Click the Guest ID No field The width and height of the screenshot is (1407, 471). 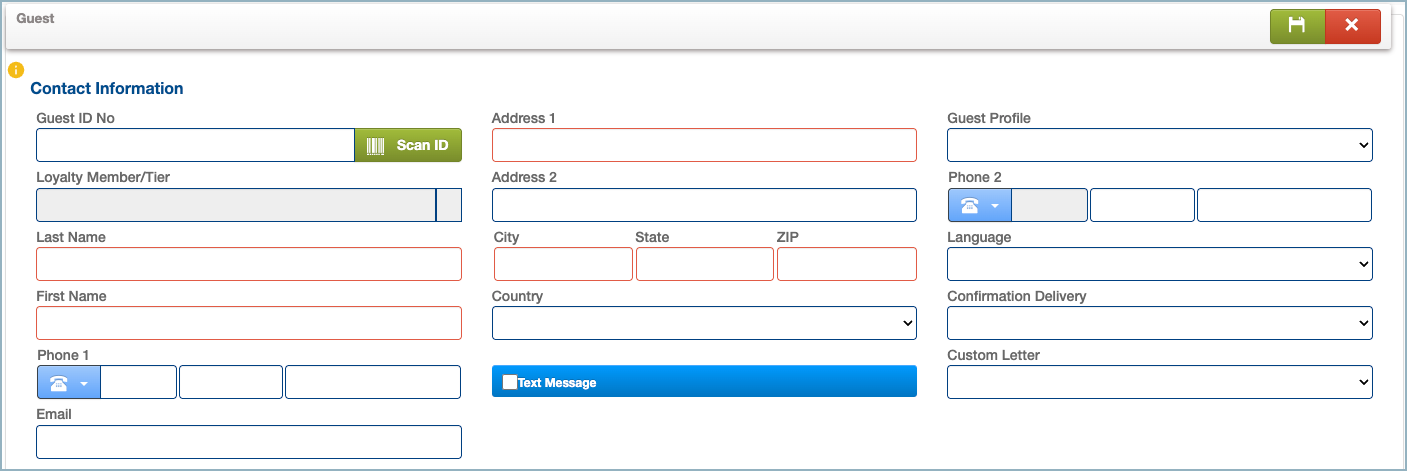[x=195, y=145]
